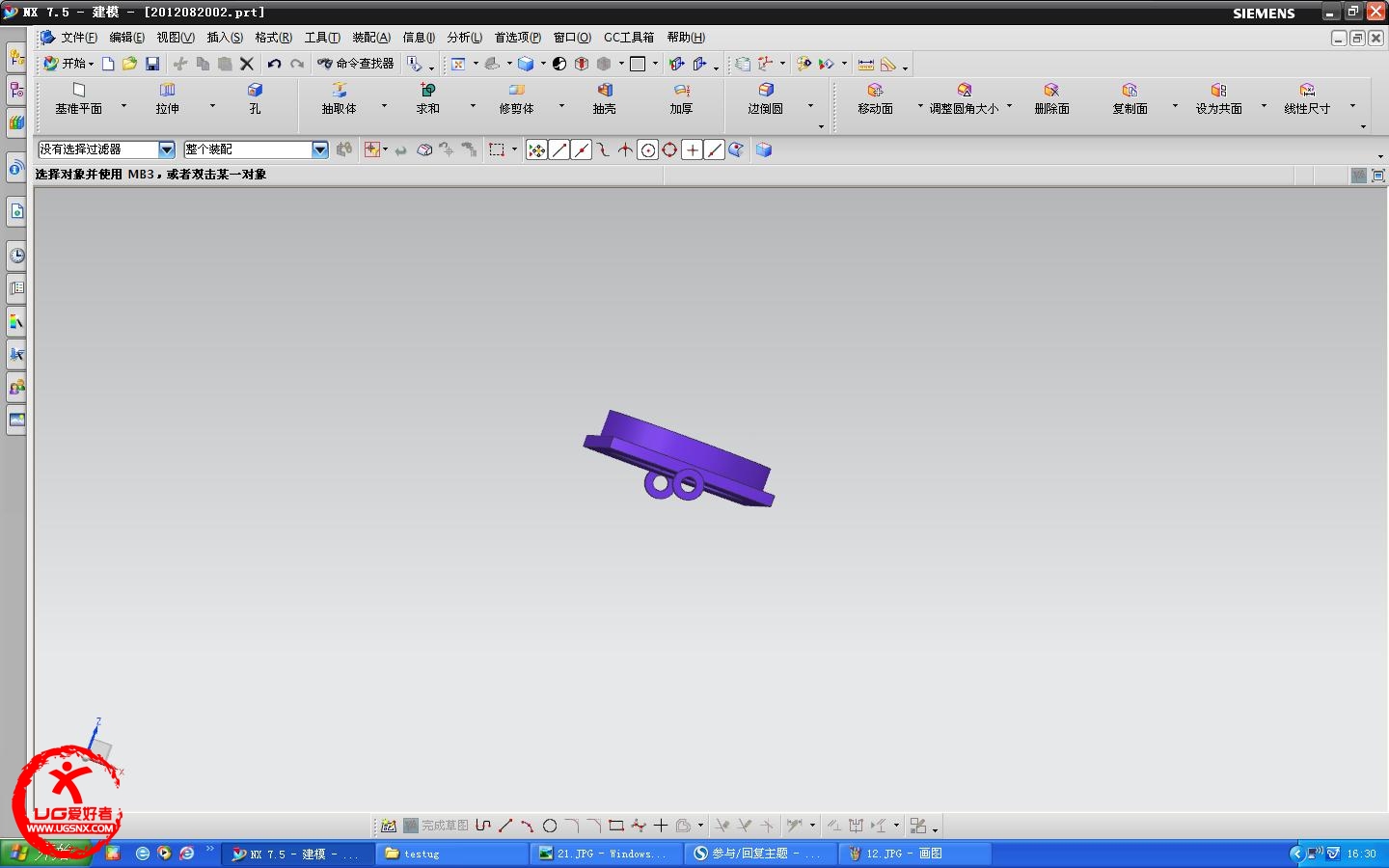Click the 调整圆角大小 (resize blend) tool
This screenshot has height=868, width=1389.
coord(964,99)
